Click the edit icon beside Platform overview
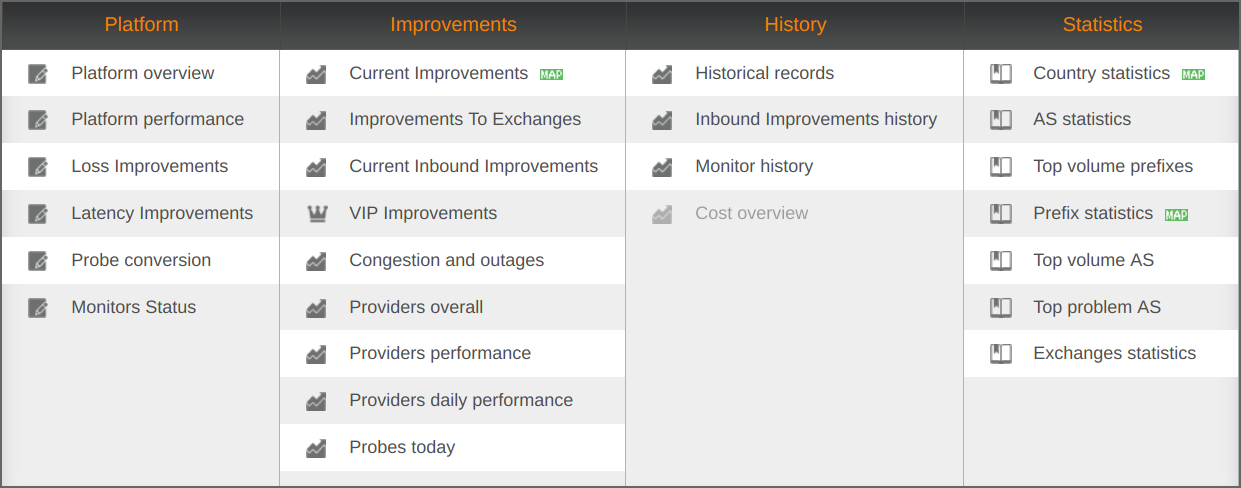 (x=38, y=74)
